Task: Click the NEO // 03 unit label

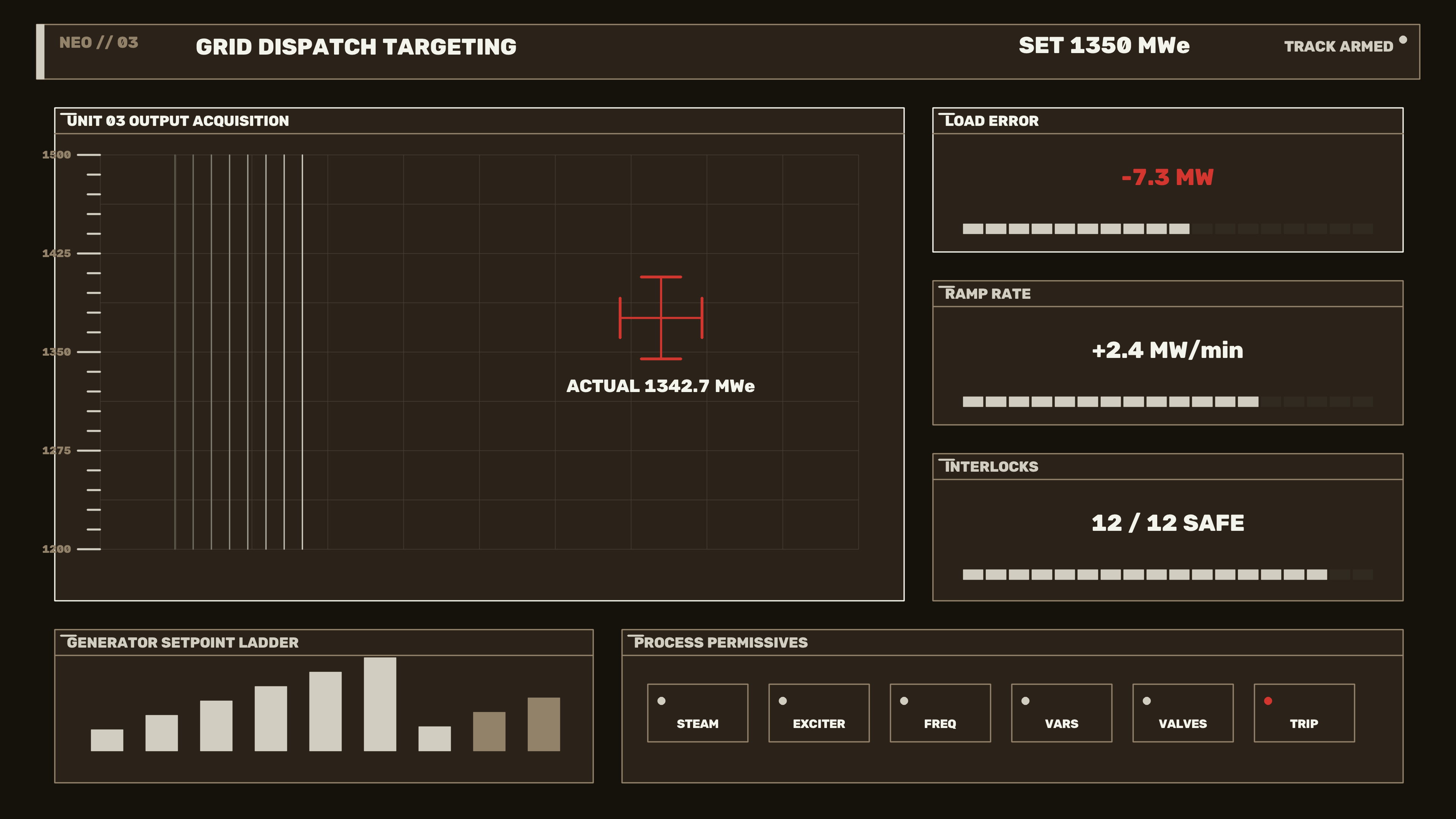Action: pos(98,43)
